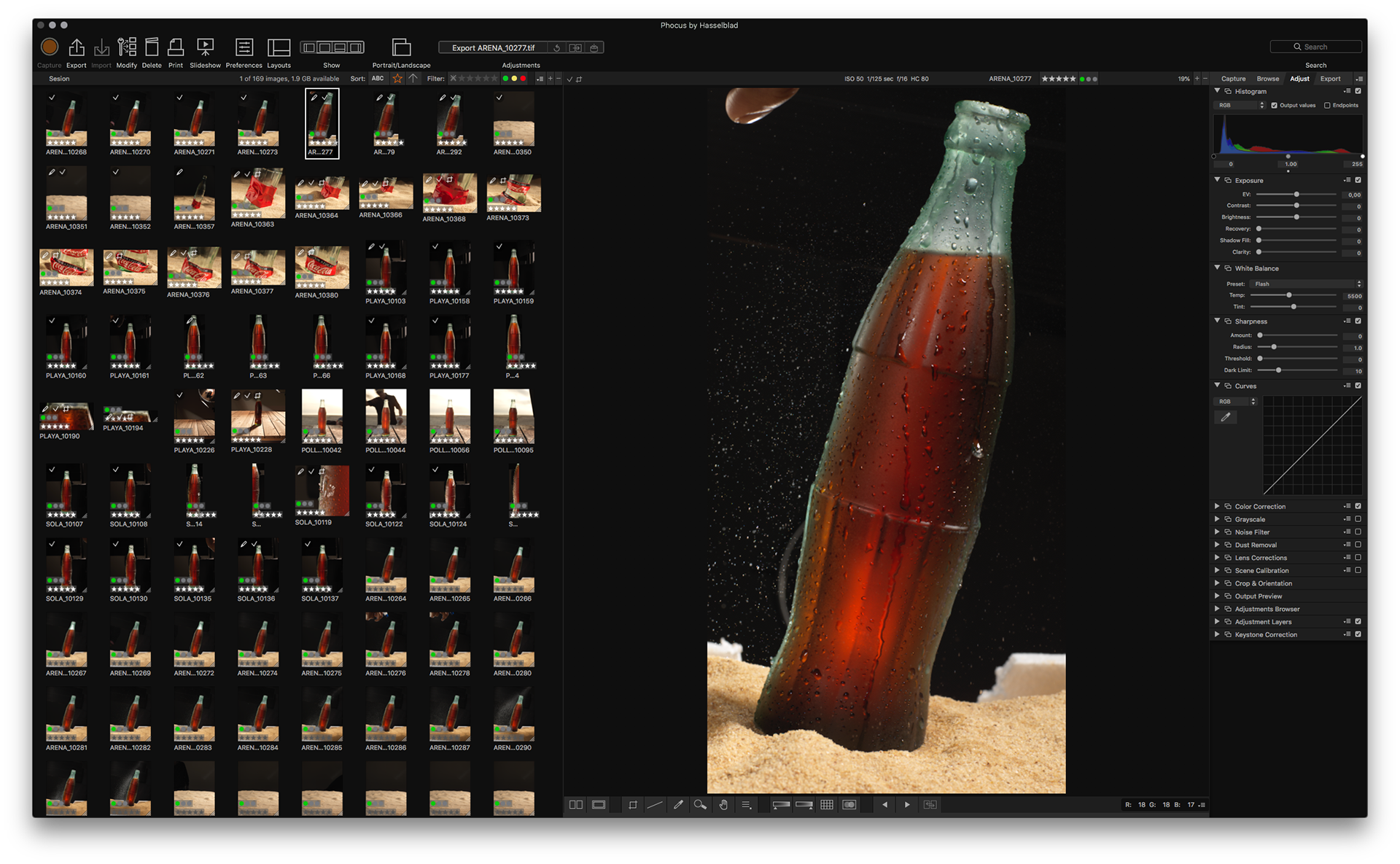Collapse the Curves section
The width and height of the screenshot is (1400, 864).
1217,385
